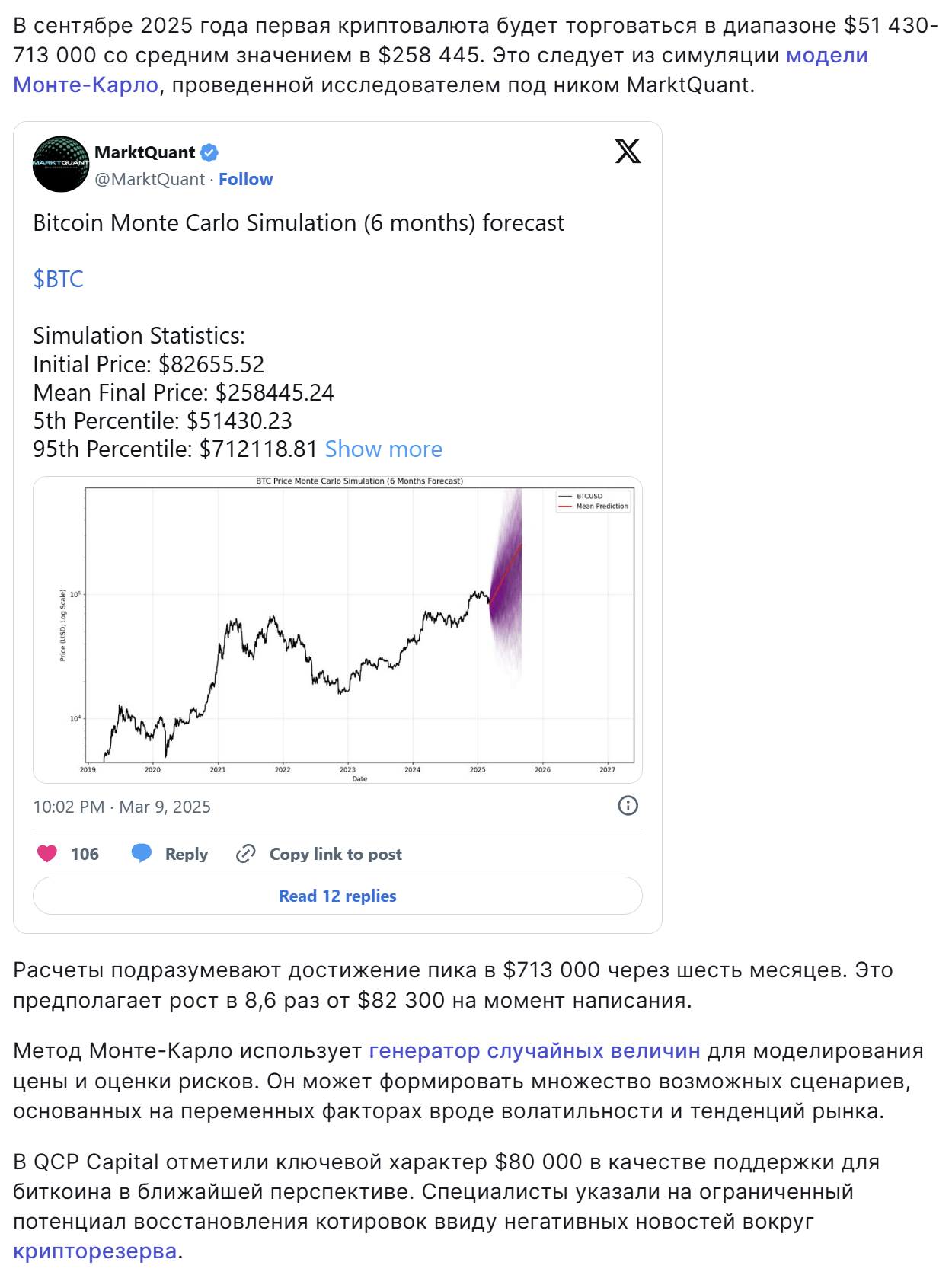Screen dimensions: 952x1272
Task: Click the @MarktQuant handle
Action: coord(150,179)
